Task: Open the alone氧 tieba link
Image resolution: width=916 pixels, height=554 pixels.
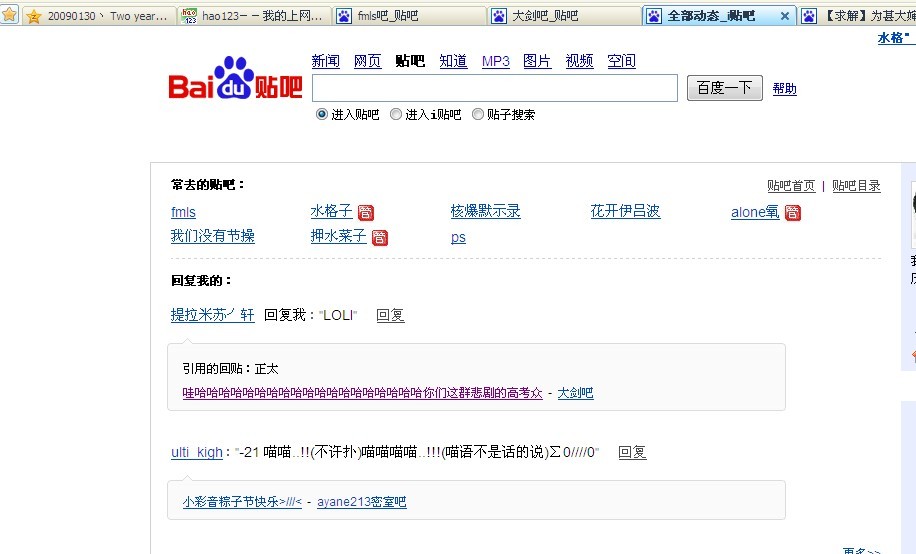Action: click(755, 212)
